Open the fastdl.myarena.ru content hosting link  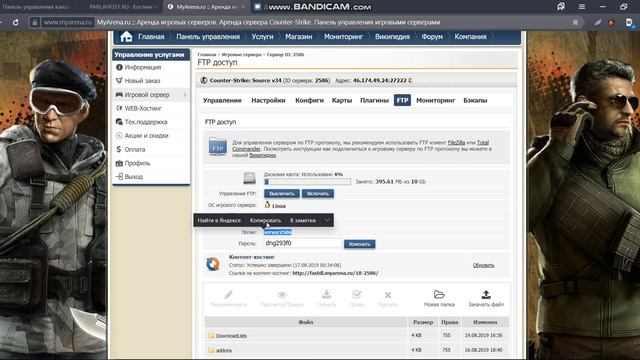(x=335, y=273)
